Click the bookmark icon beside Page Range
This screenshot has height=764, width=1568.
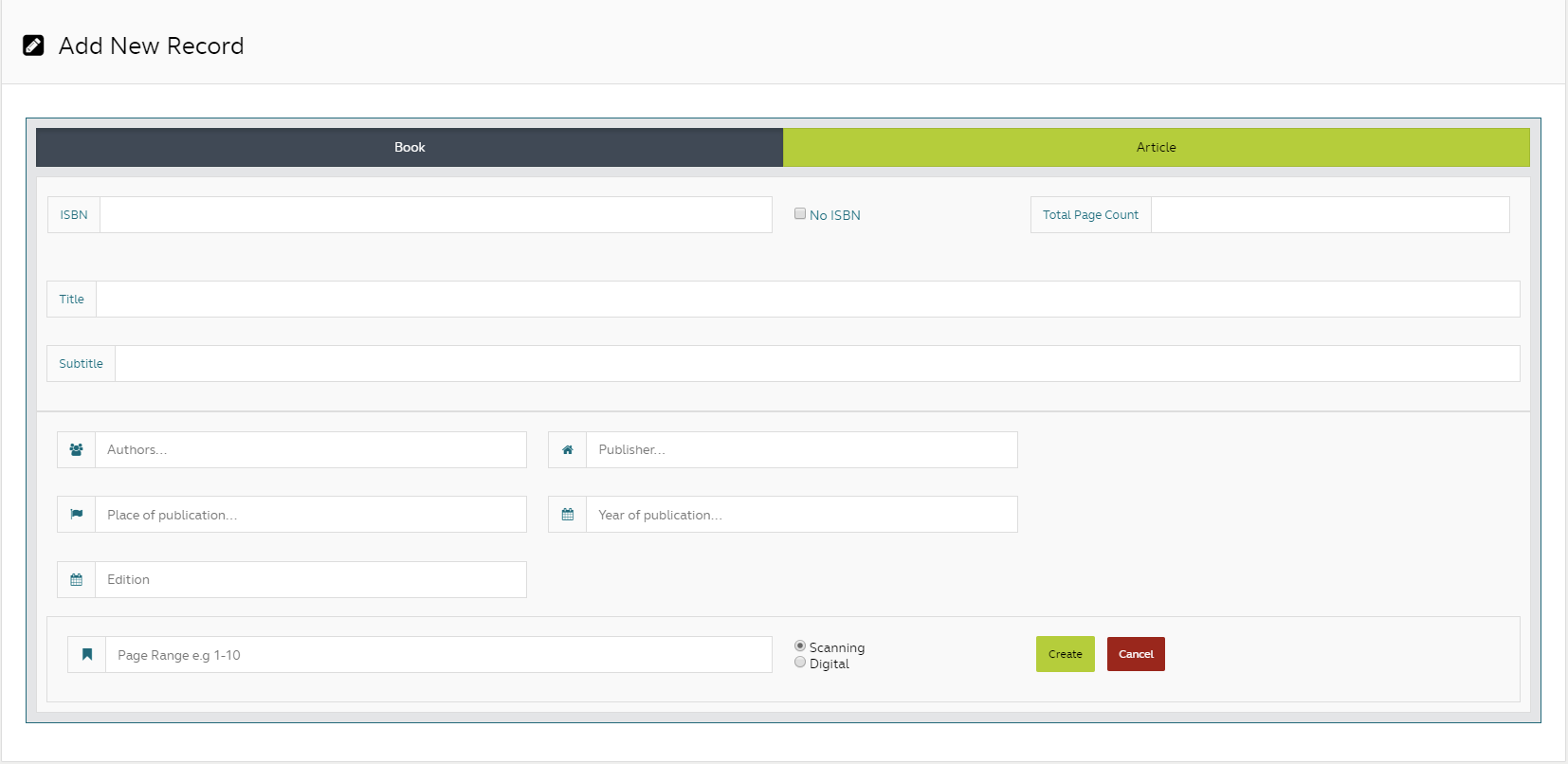pyautogui.click(x=86, y=655)
